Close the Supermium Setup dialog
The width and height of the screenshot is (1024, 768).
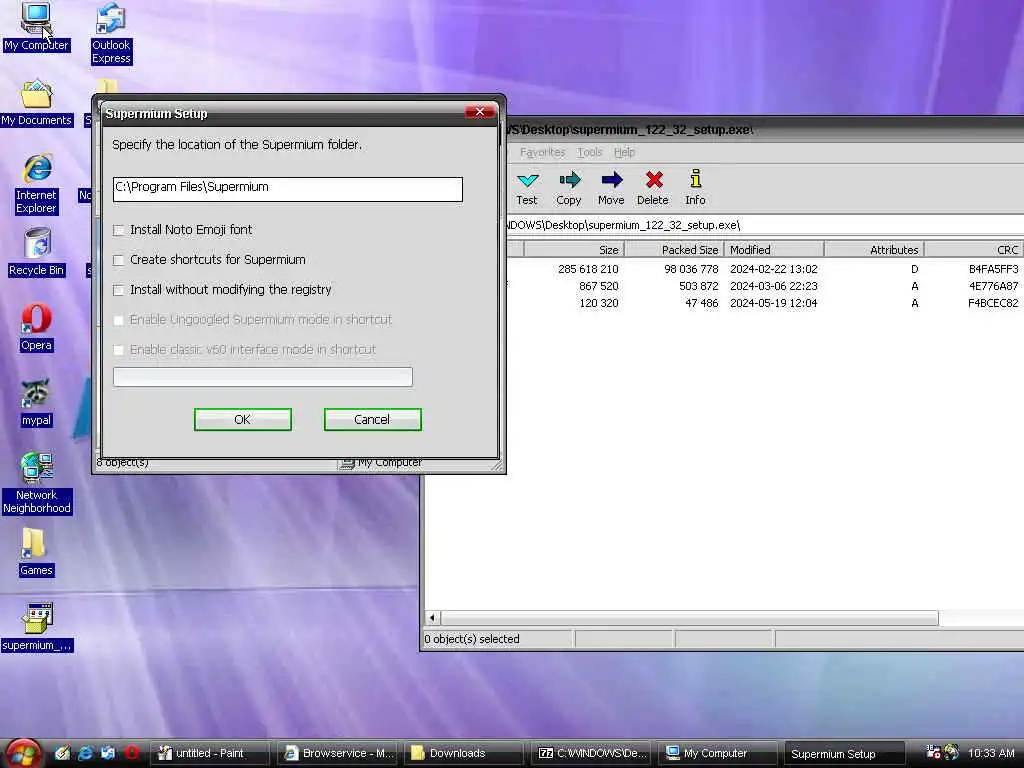click(x=479, y=112)
